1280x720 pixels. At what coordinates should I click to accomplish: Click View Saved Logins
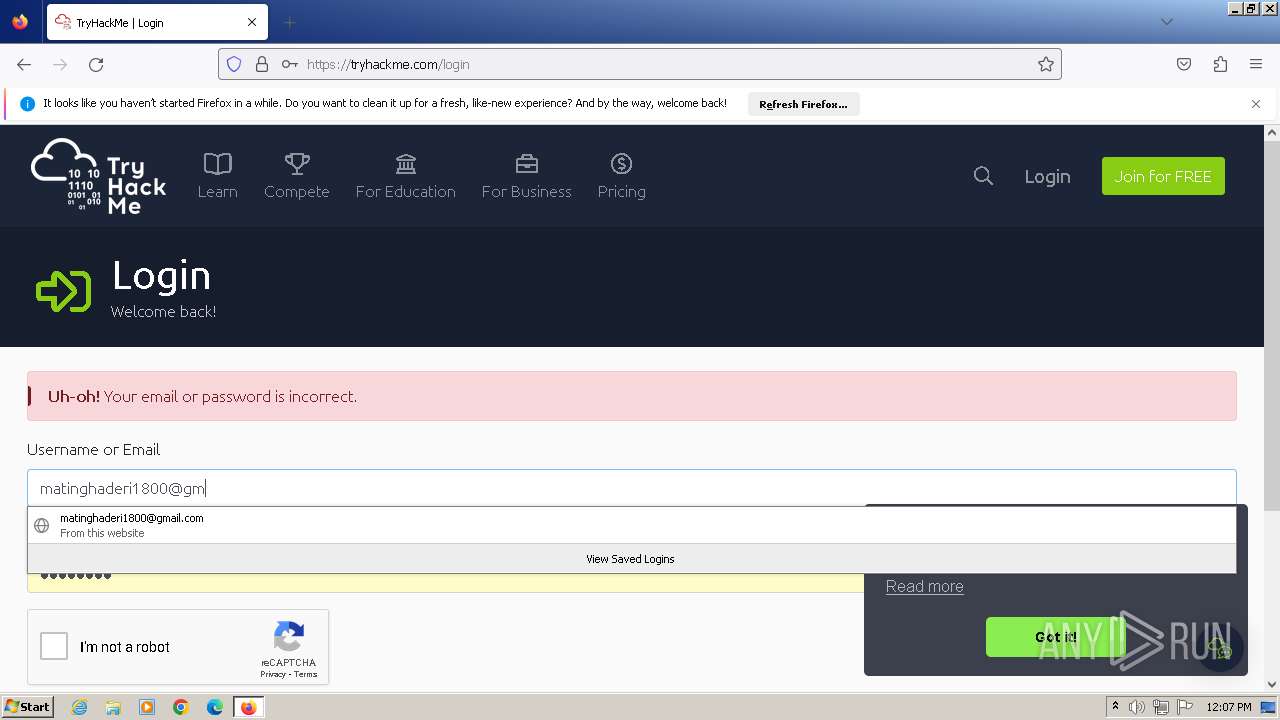[632, 559]
